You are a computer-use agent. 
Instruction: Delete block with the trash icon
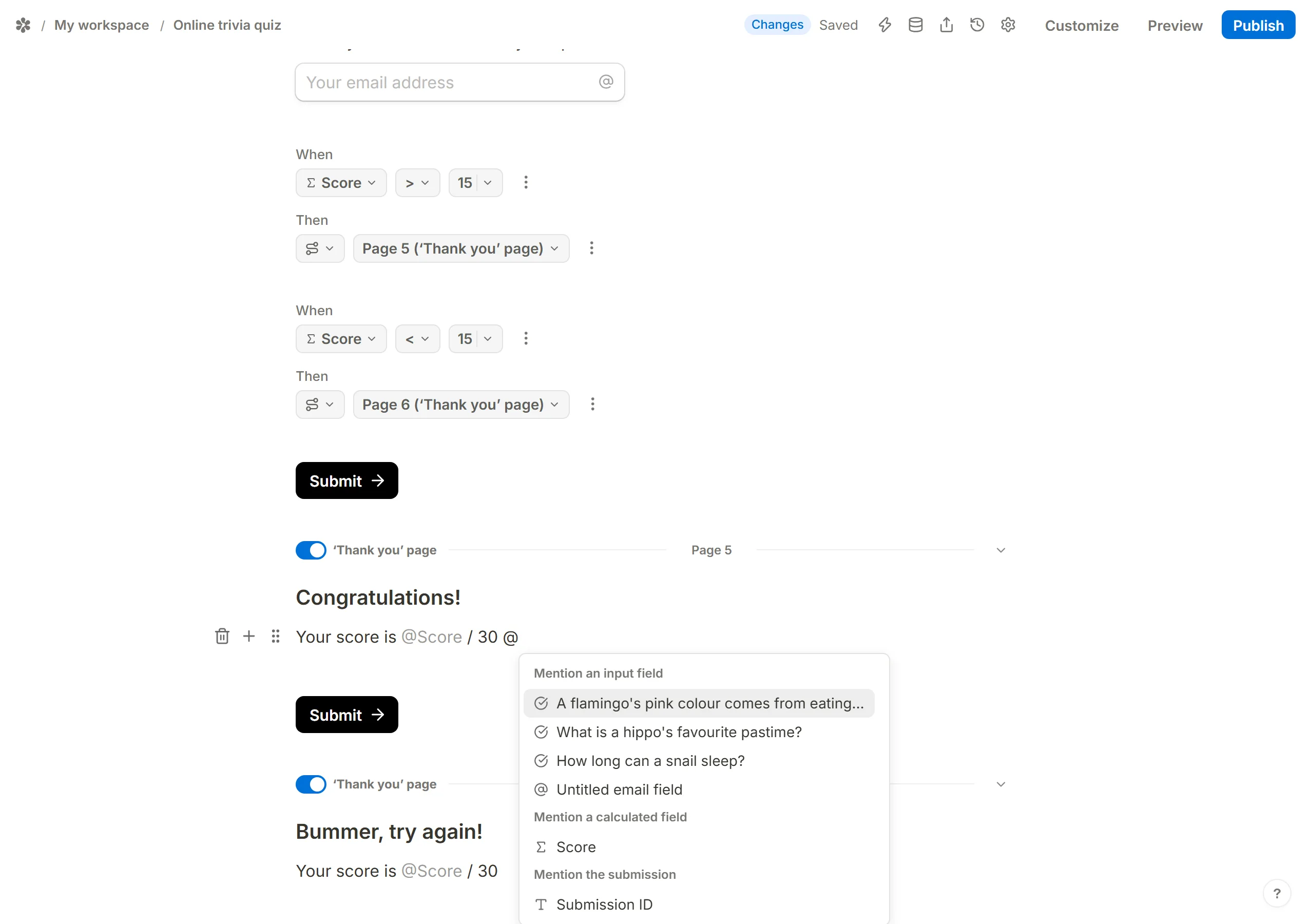(x=222, y=636)
